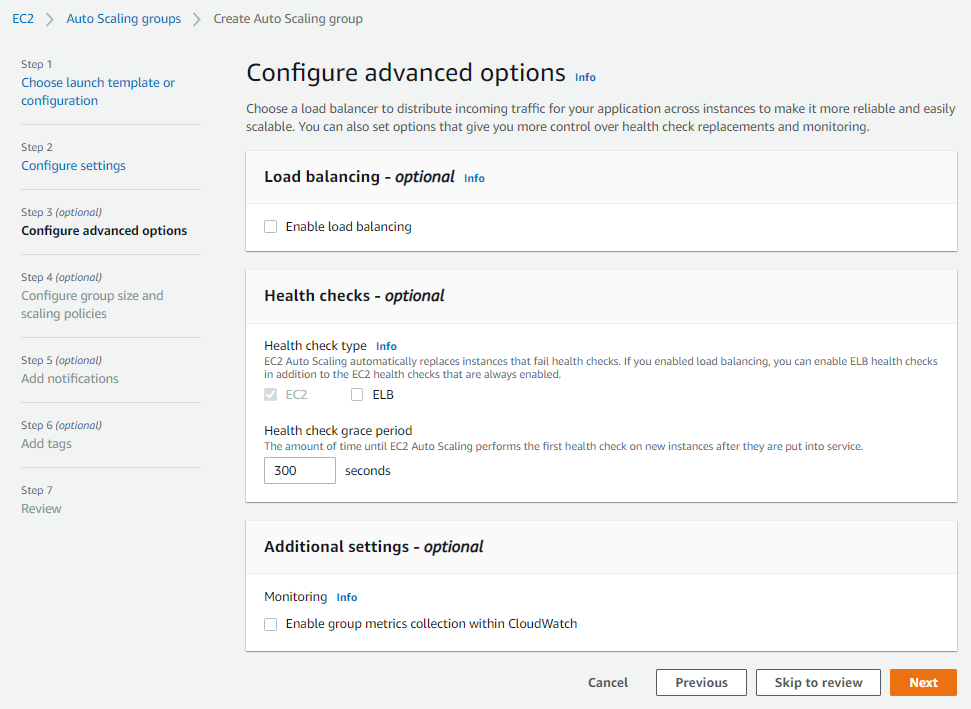Image resolution: width=971 pixels, height=709 pixels.
Task: Click the Previous button
Action: coord(701,682)
